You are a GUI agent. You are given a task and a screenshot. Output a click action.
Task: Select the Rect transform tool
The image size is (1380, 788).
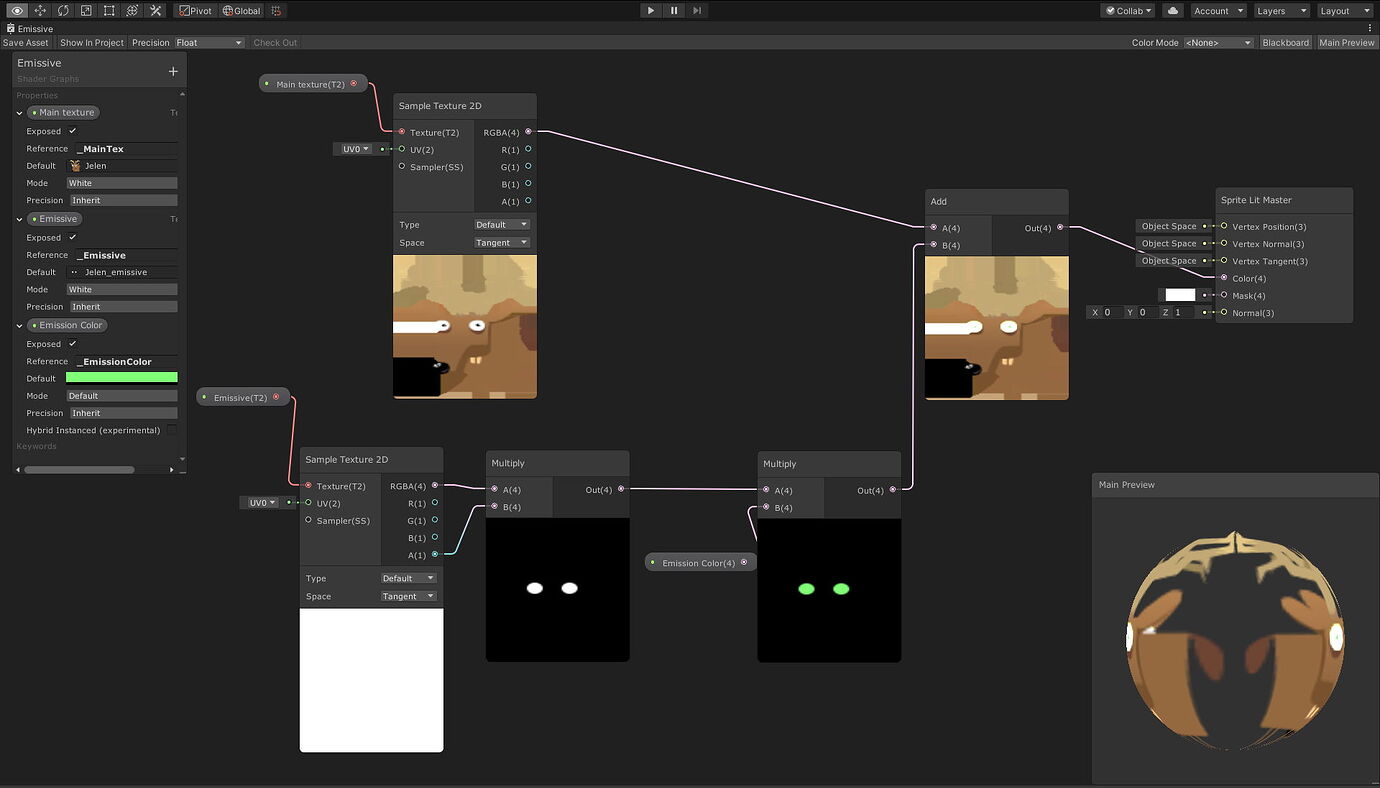[x=108, y=11]
